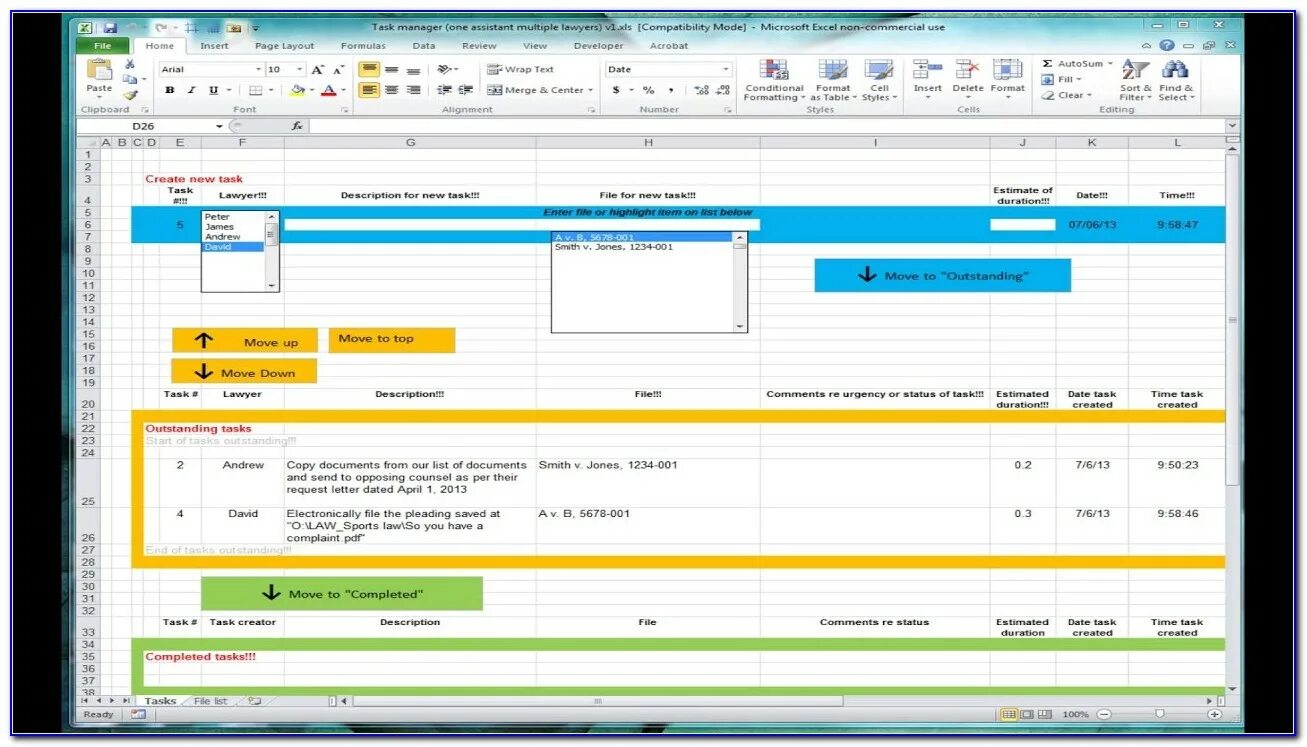Open the Font Color dropdown arrow

pyautogui.click(x=343, y=90)
